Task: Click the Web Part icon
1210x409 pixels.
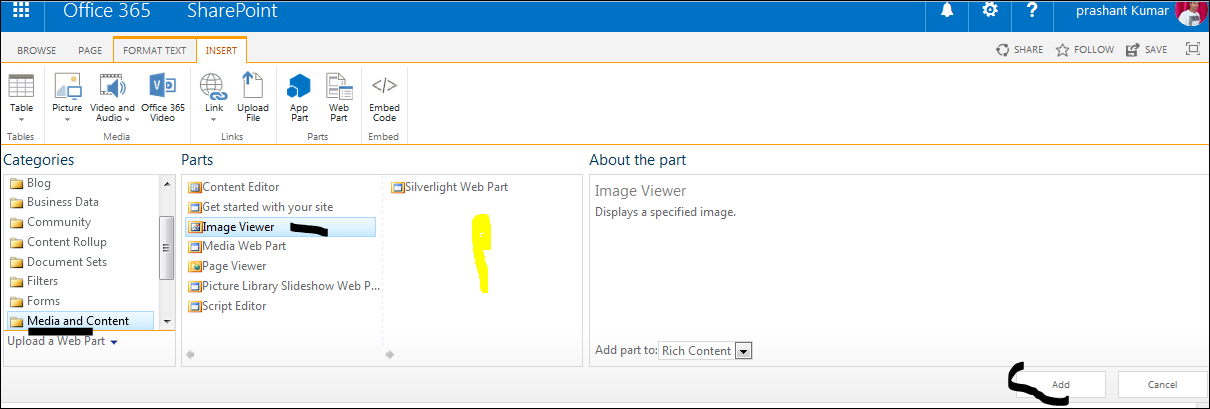Action: coord(339,86)
